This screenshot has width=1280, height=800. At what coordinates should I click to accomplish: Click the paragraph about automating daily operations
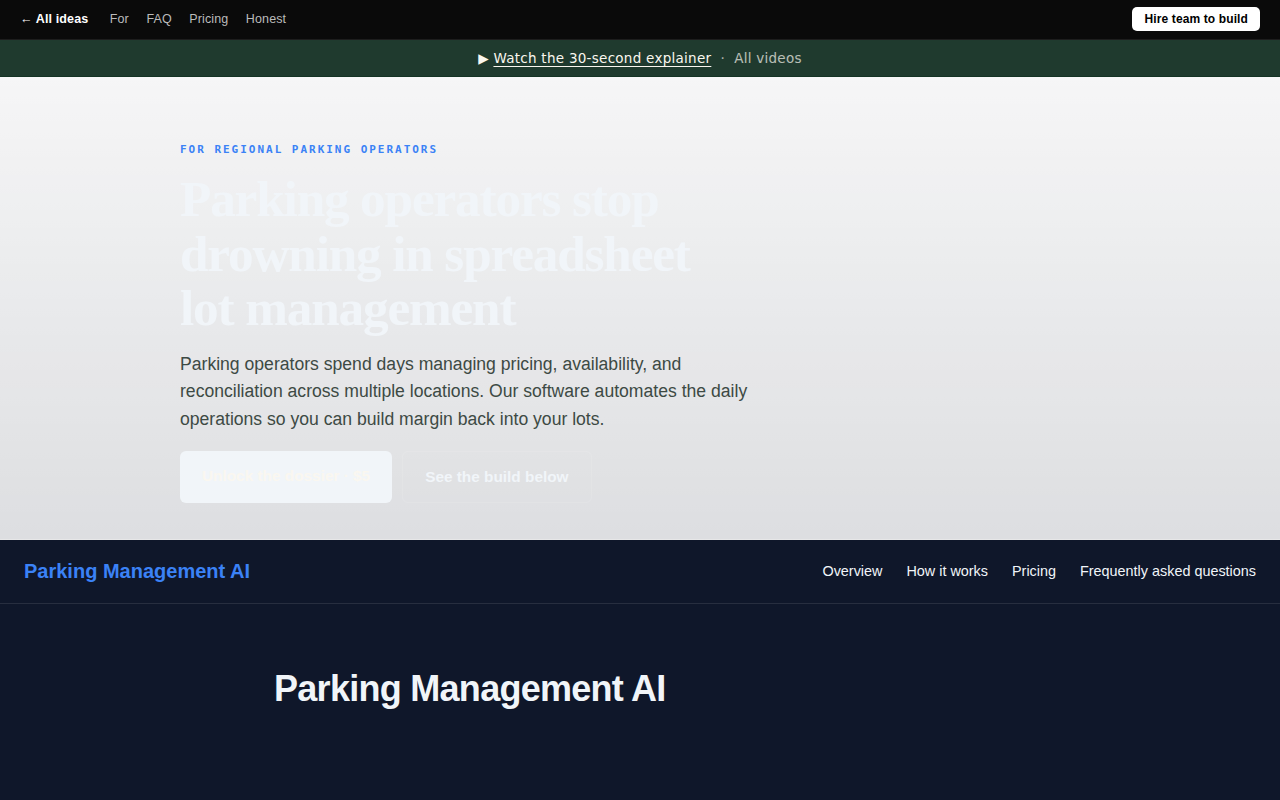(464, 391)
